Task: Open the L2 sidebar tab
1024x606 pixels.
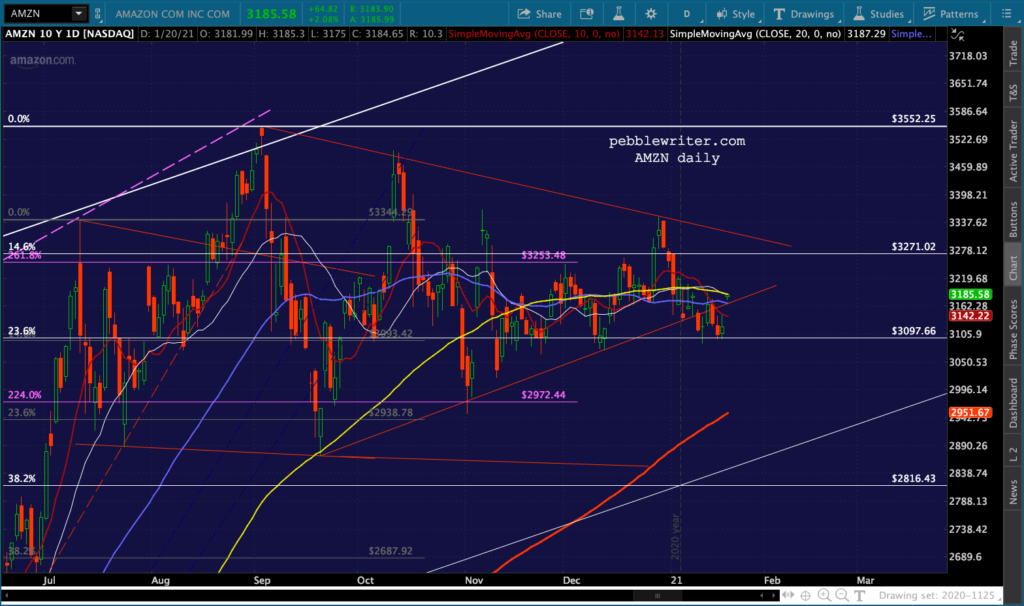Action: pos(1013,454)
